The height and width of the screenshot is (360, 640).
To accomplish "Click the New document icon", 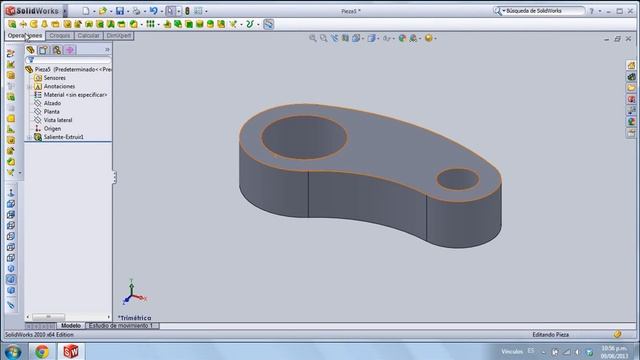I will 86,11.
